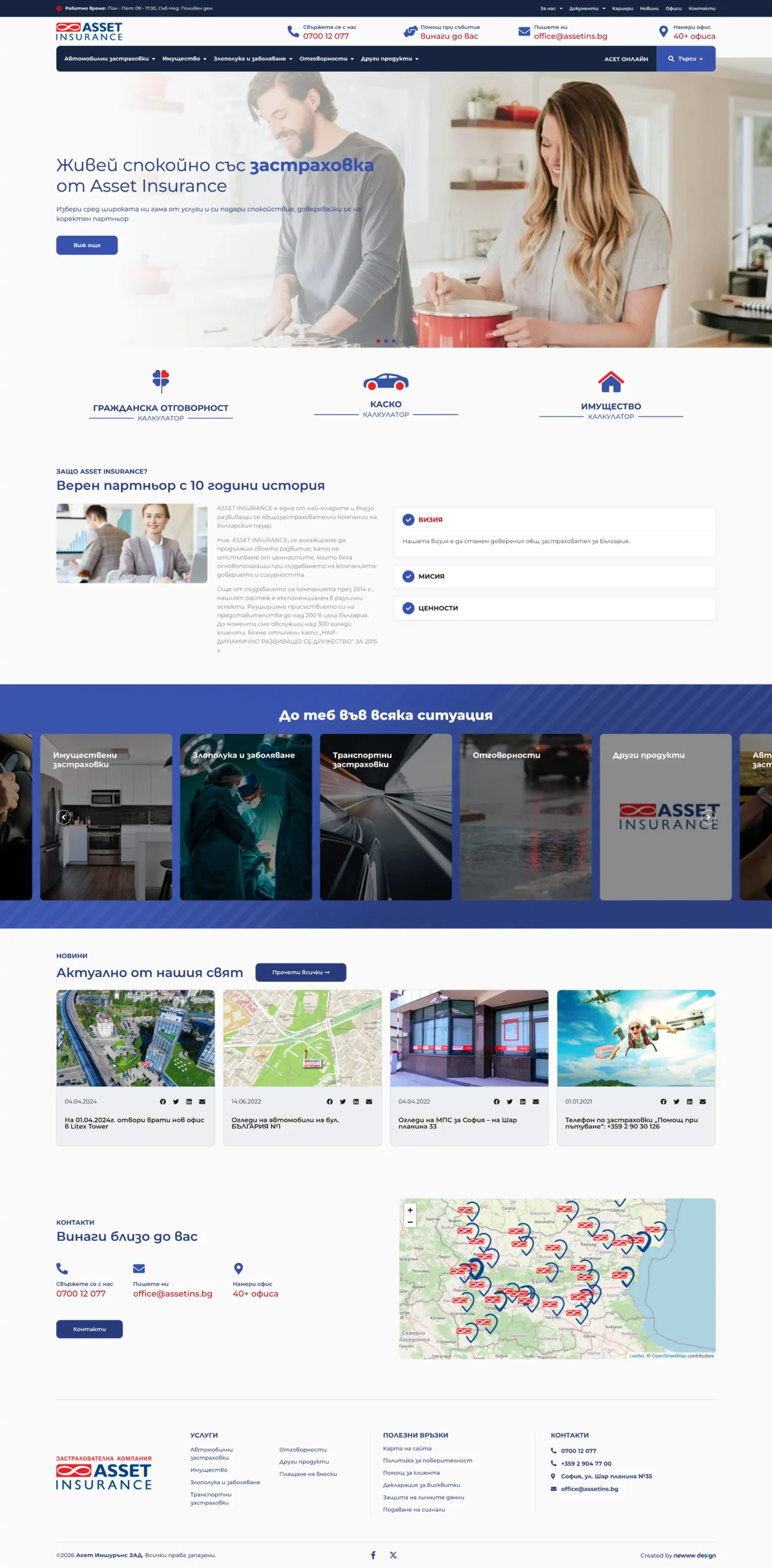Share 01.01.2021 news on Twitter
This screenshot has width=772, height=1568.
pyautogui.click(x=676, y=1101)
